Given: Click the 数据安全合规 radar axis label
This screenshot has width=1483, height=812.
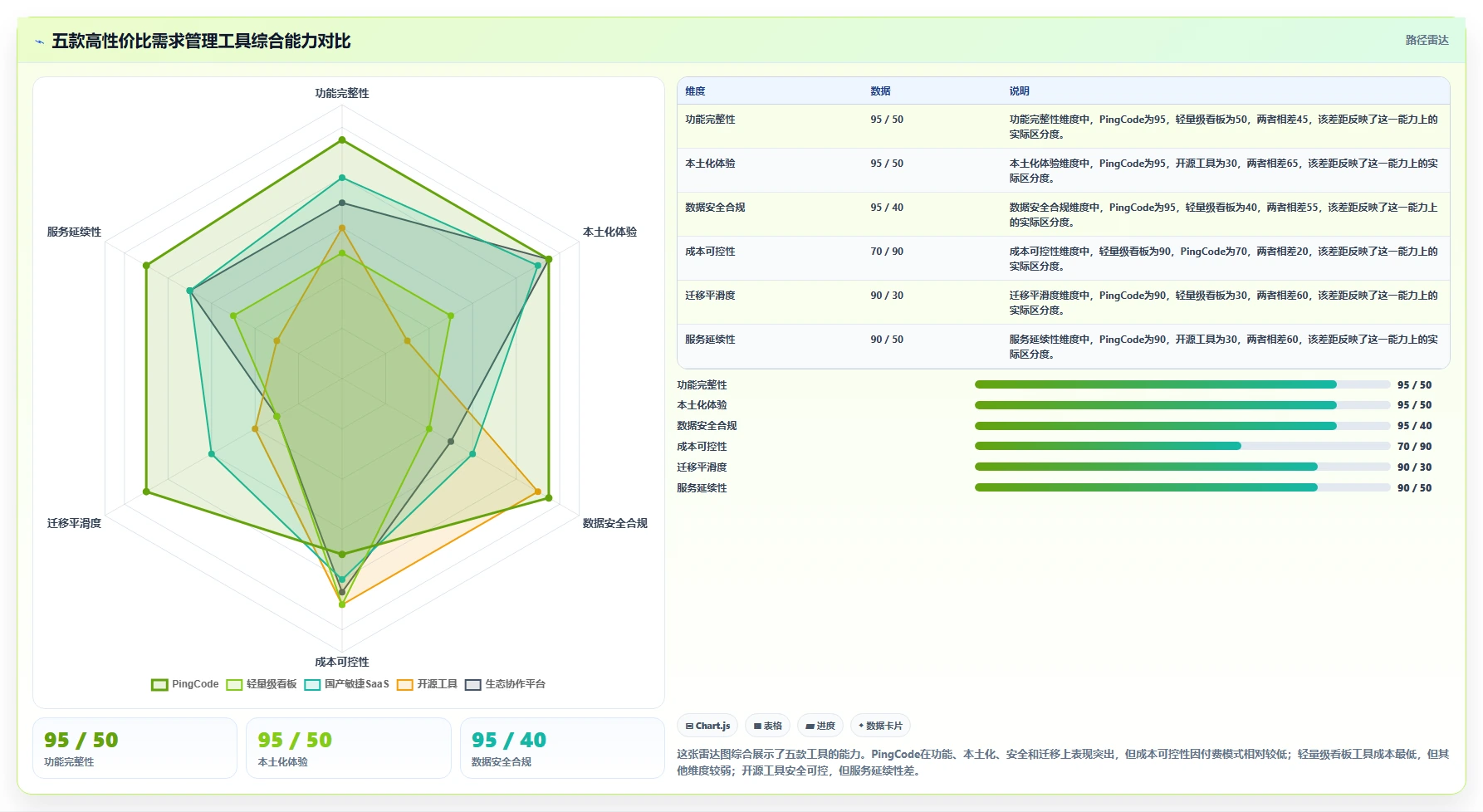Looking at the screenshot, I should coord(615,523).
